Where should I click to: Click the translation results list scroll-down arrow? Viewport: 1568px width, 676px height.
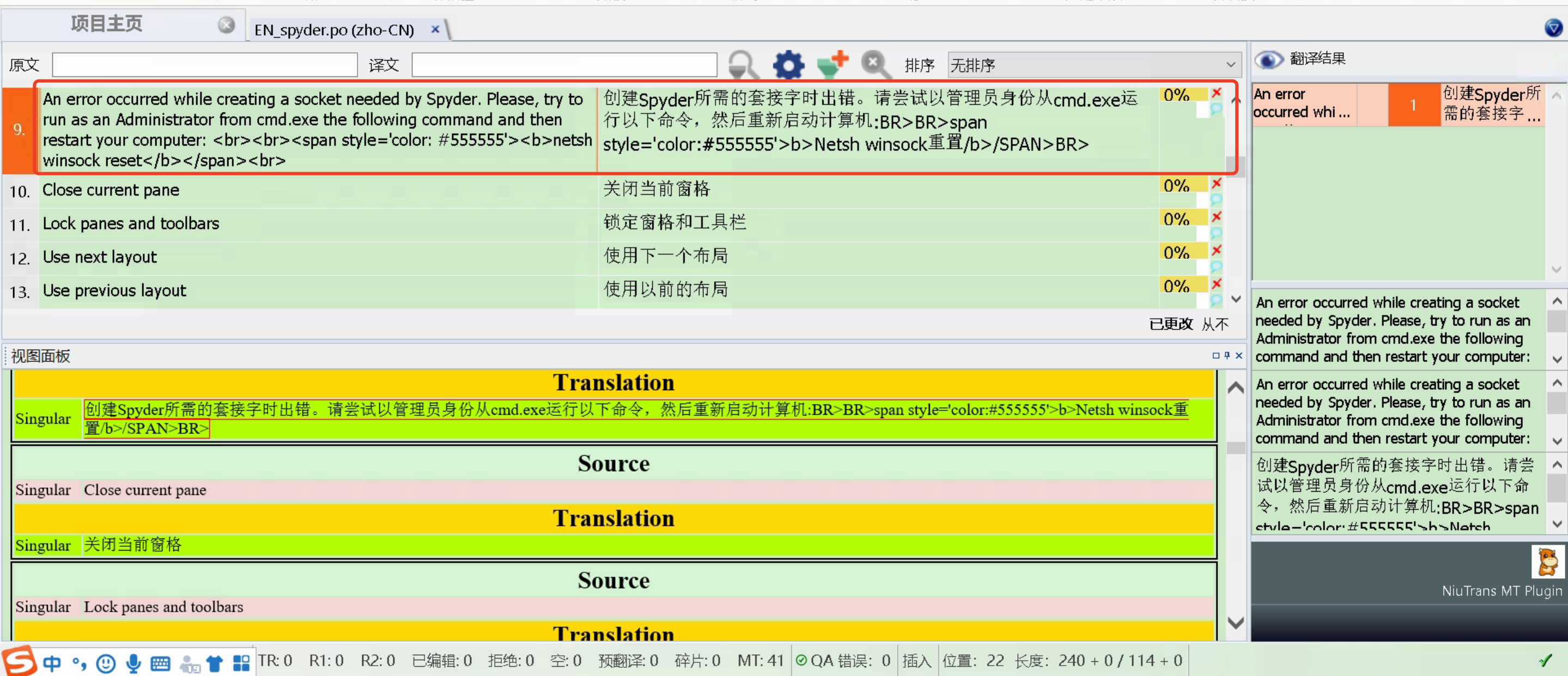pos(1557,269)
